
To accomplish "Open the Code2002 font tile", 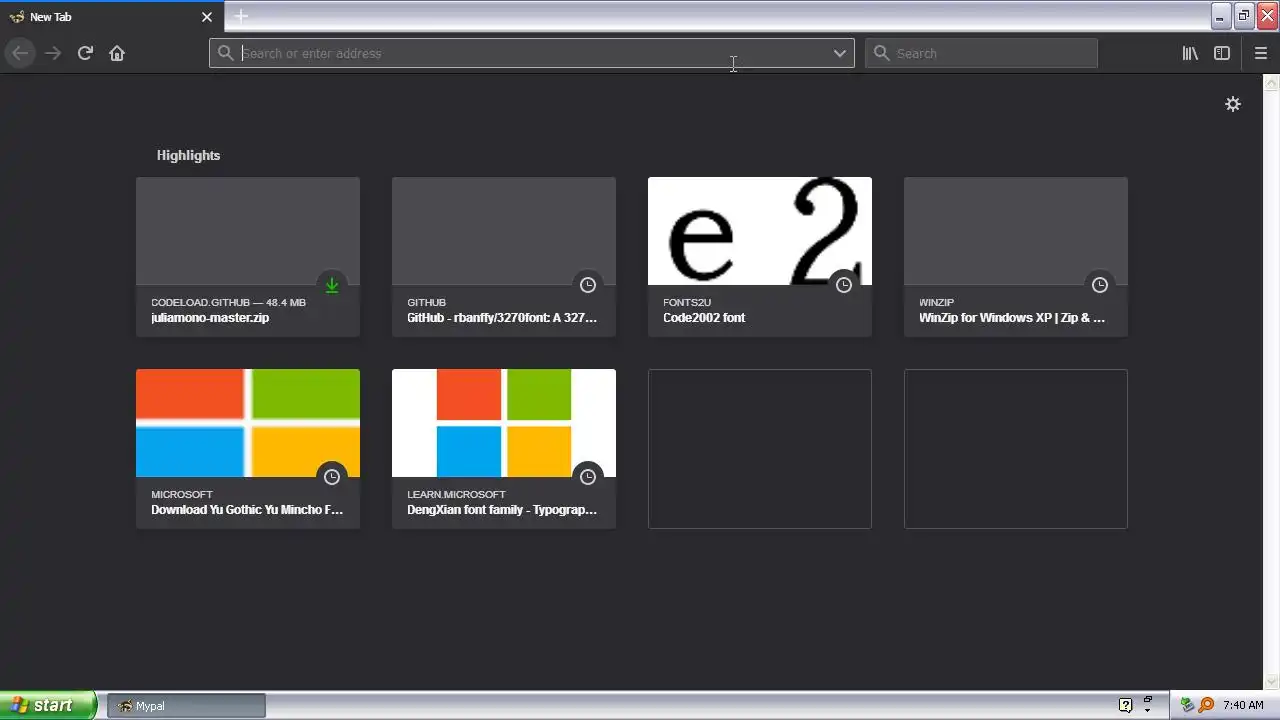I will click(x=760, y=257).
